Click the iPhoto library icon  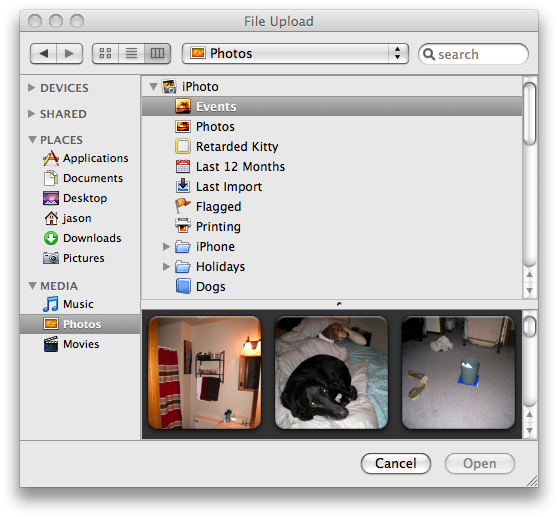(169, 86)
